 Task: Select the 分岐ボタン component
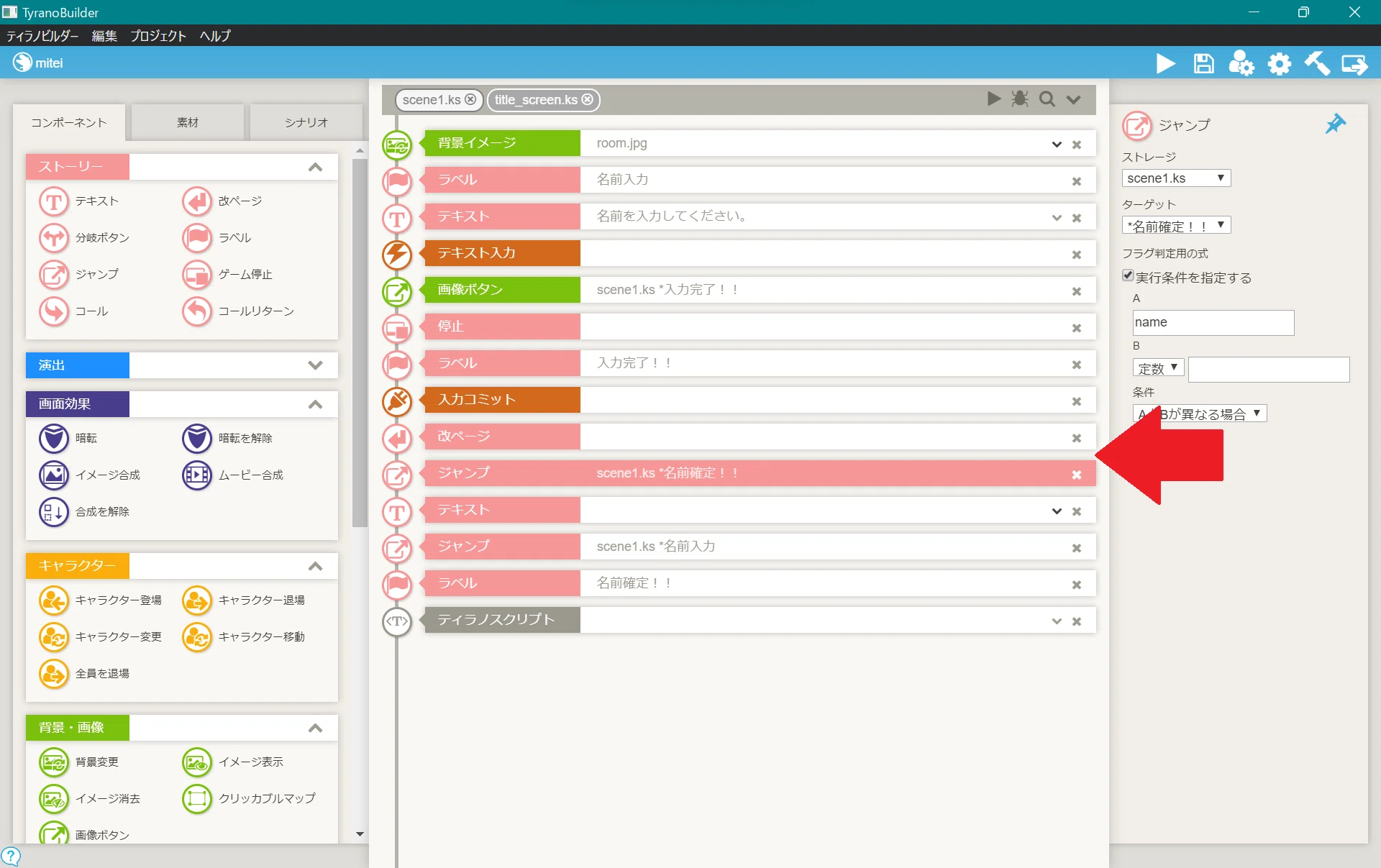[85, 238]
